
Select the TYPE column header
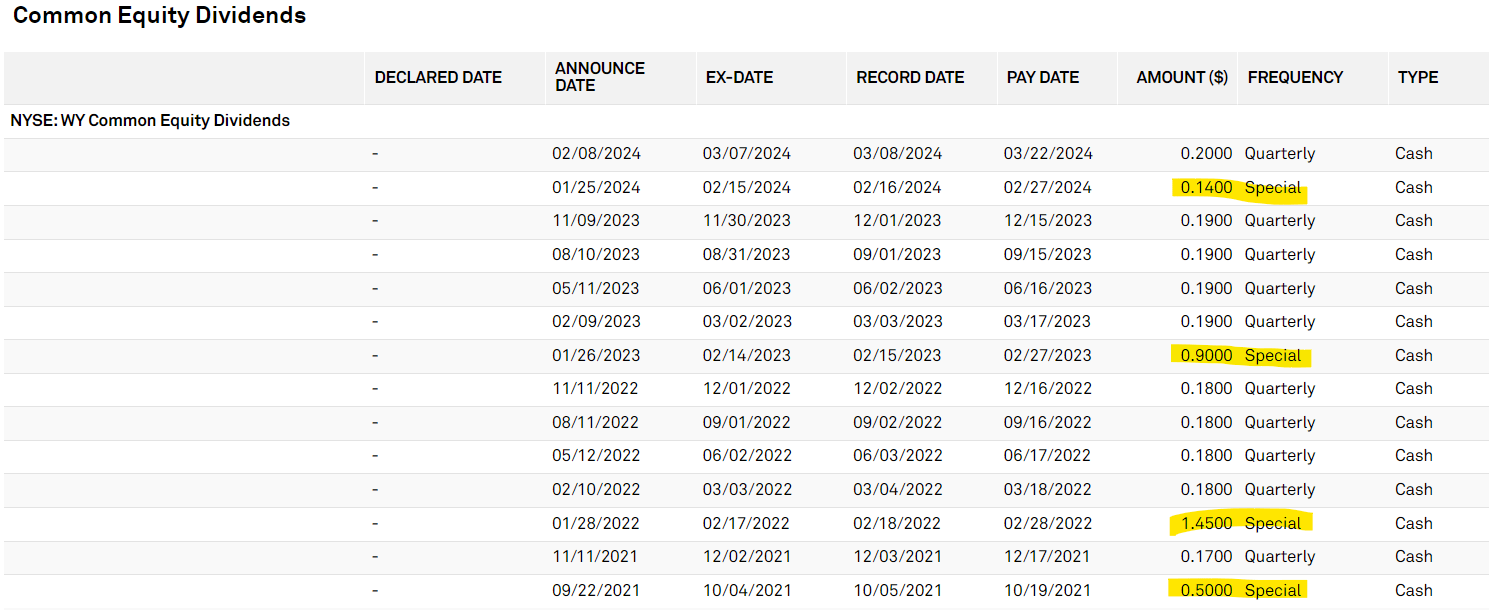(x=1417, y=77)
